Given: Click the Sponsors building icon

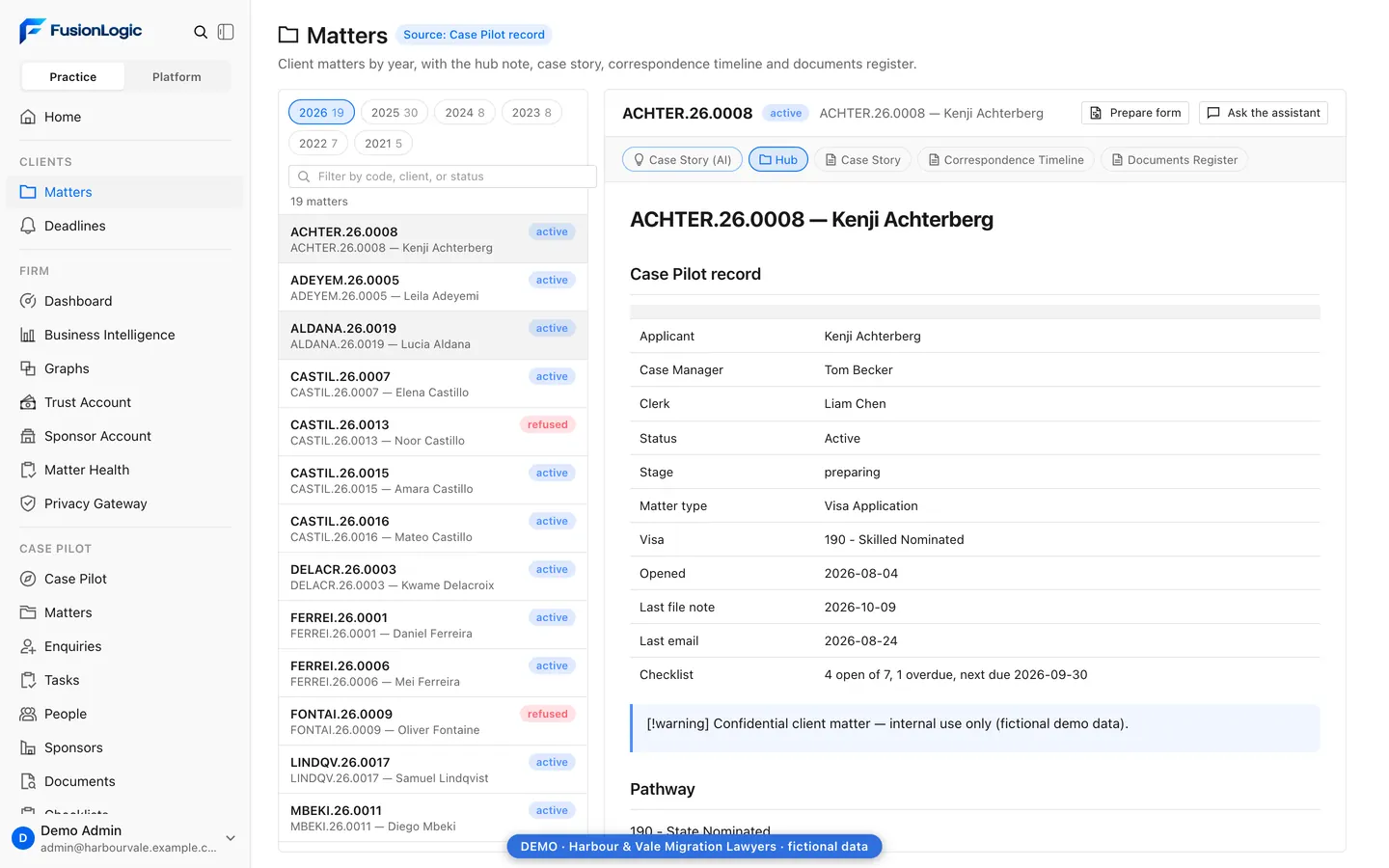Looking at the screenshot, I should click(28, 747).
